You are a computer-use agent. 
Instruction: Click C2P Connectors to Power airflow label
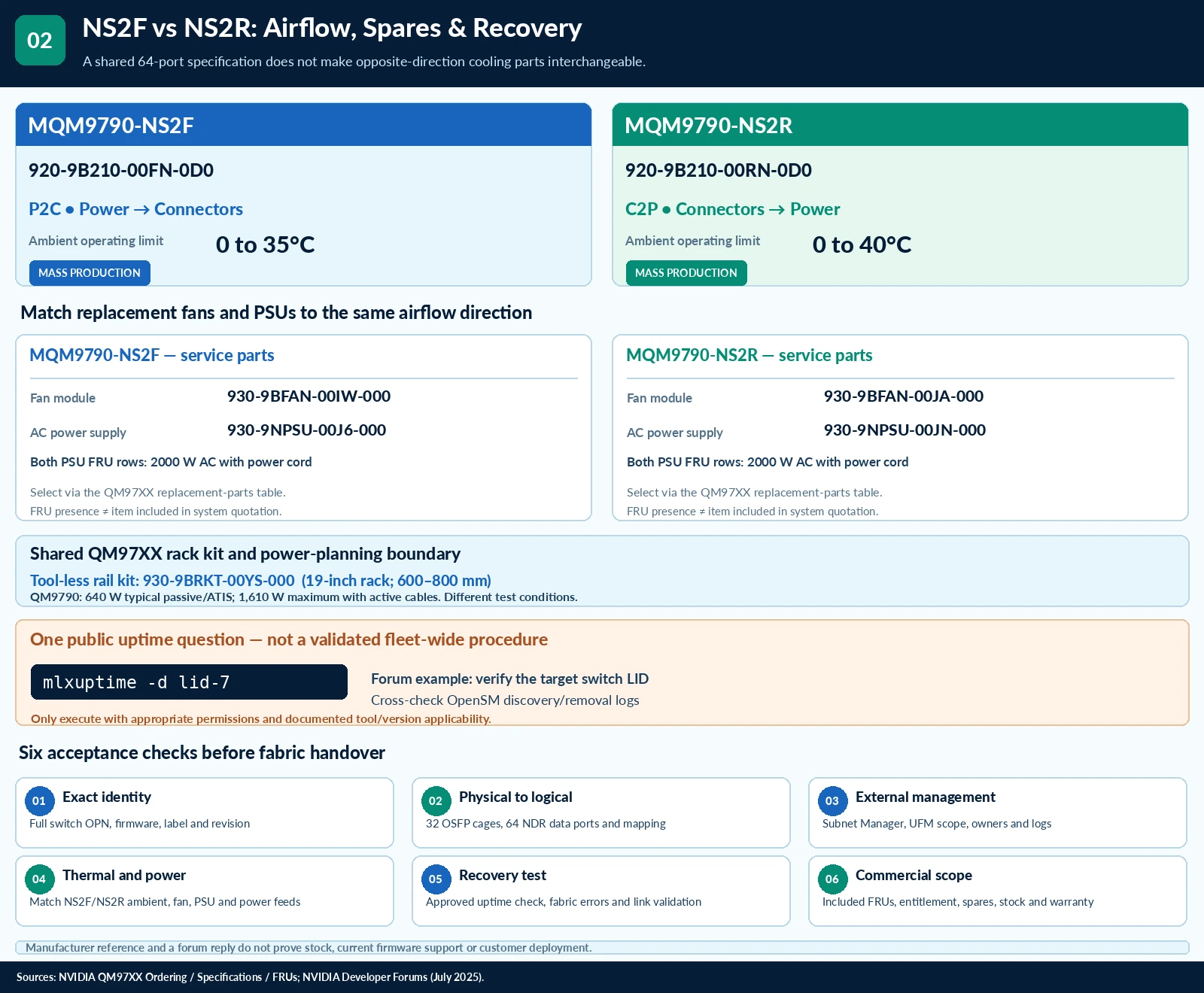pyautogui.click(x=733, y=209)
